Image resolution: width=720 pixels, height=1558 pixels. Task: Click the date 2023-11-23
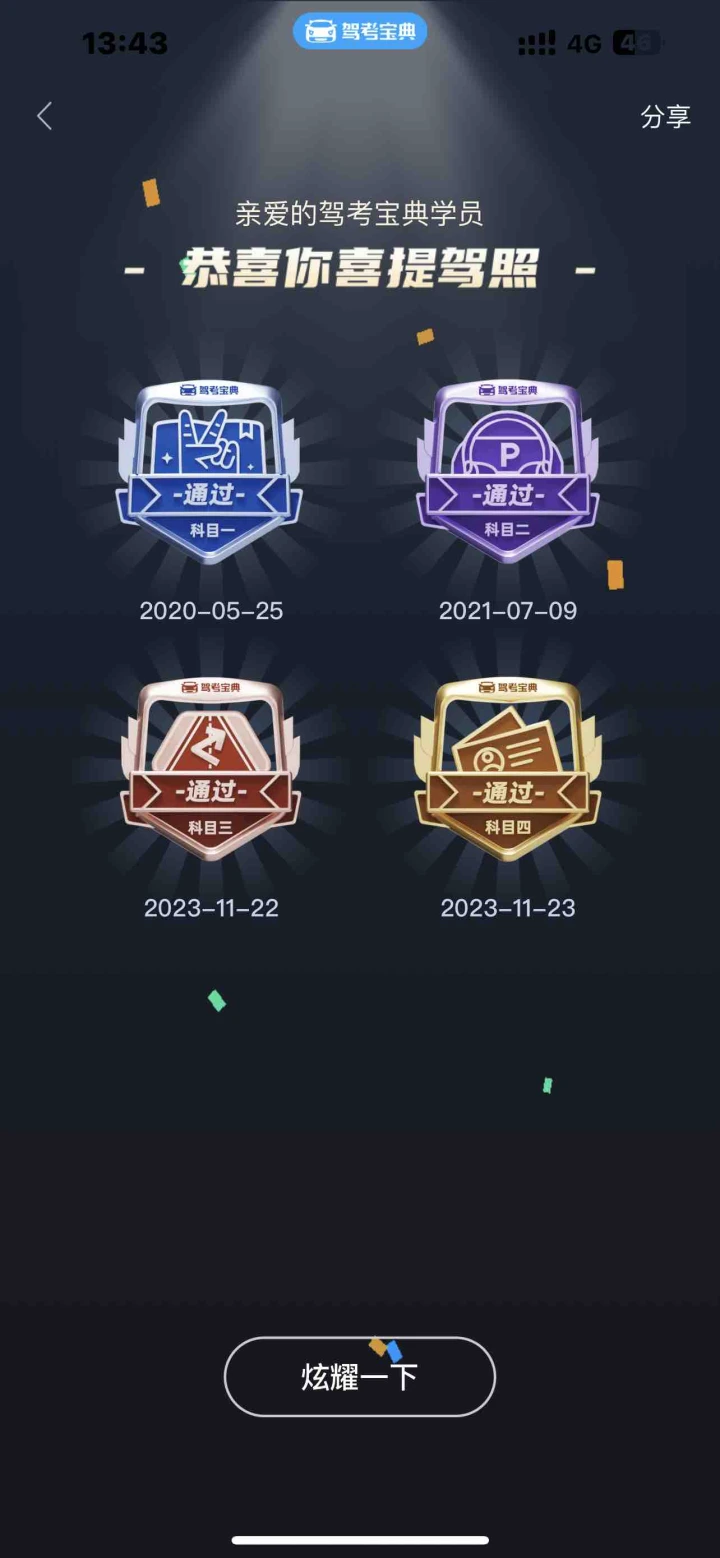point(508,908)
